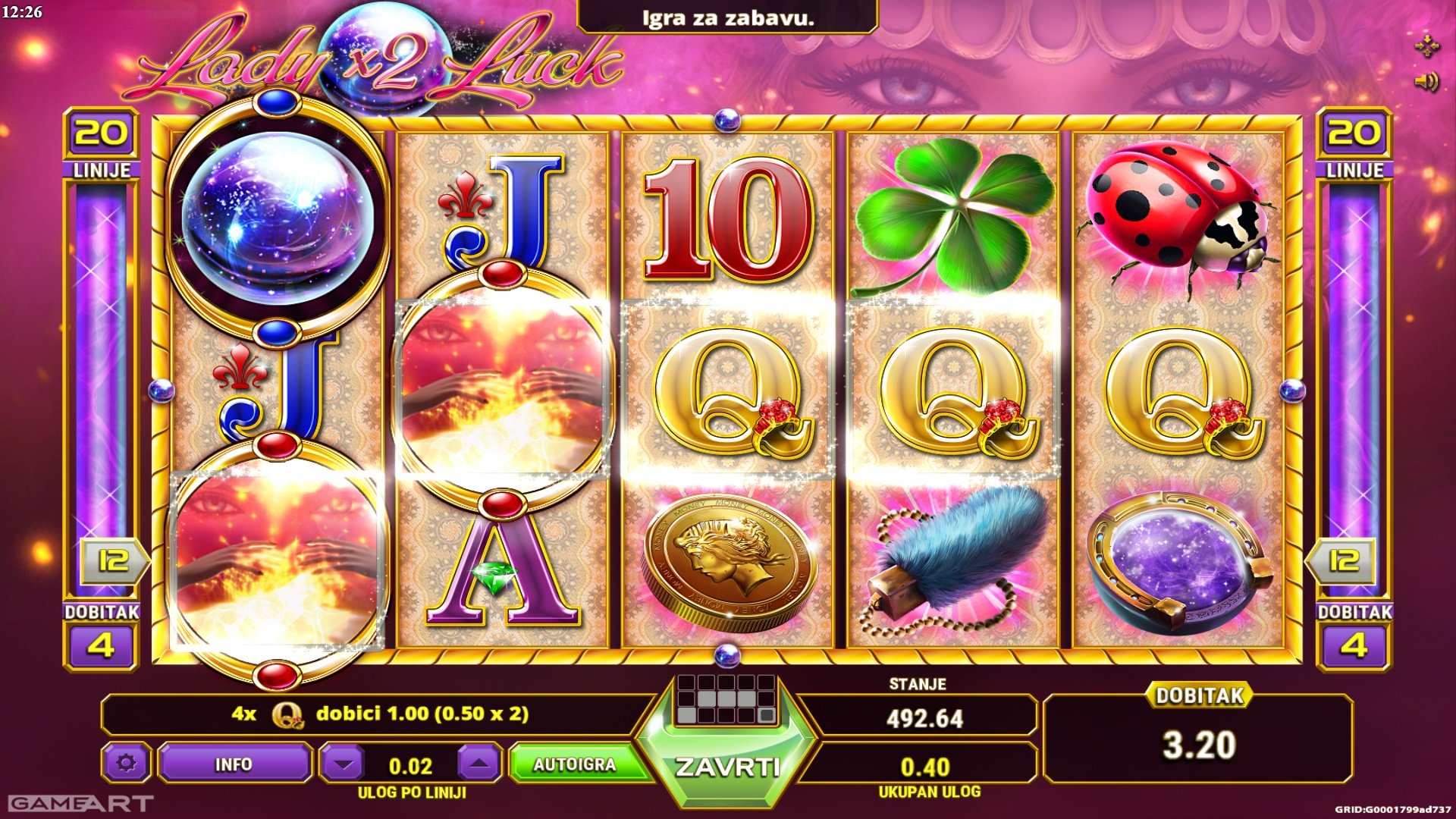
Task: Click the left line 12 marker
Action: 112,561
